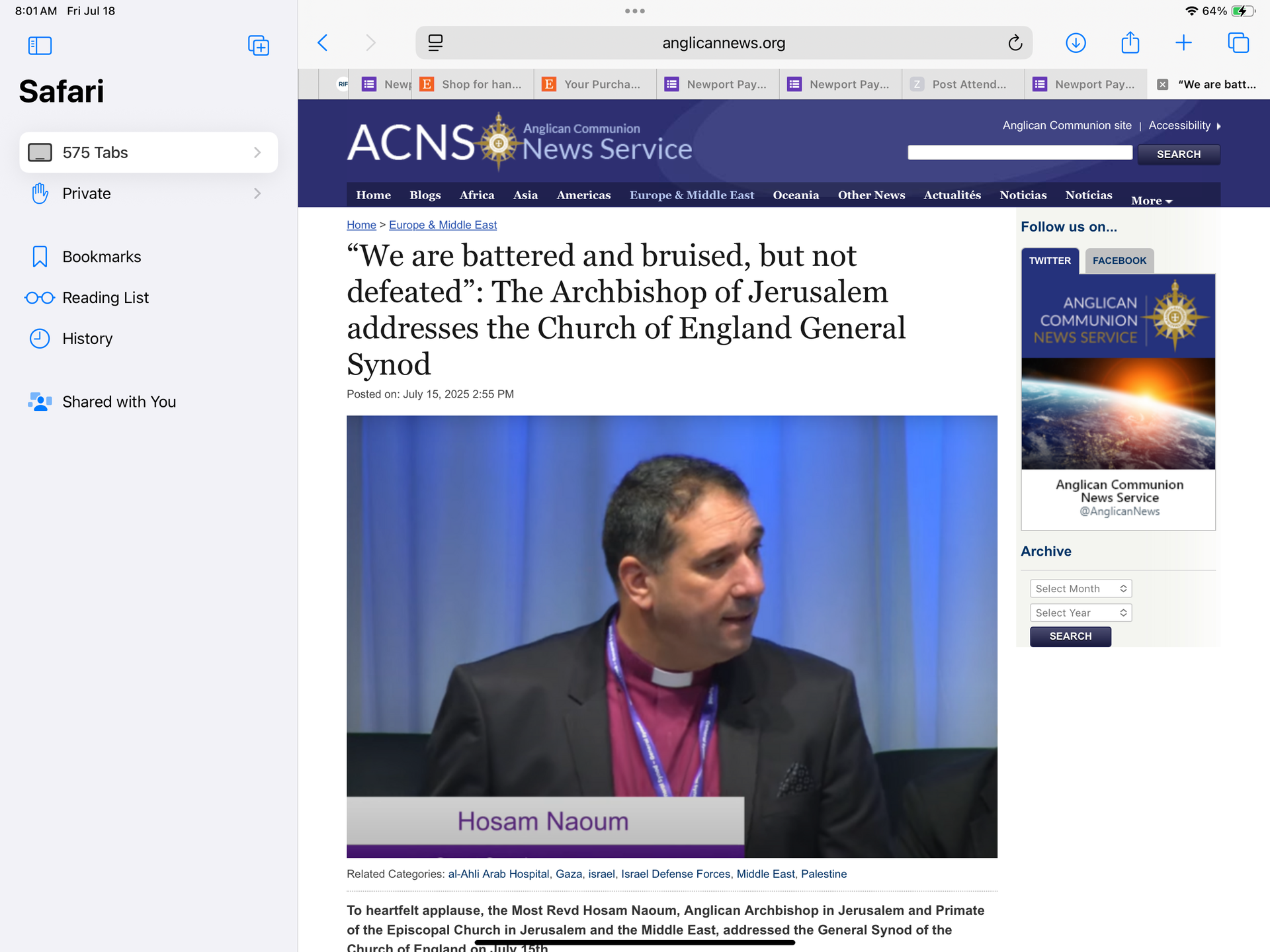Reload the anglicannews.org page
The width and height of the screenshot is (1270, 952).
tap(1015, 43)
